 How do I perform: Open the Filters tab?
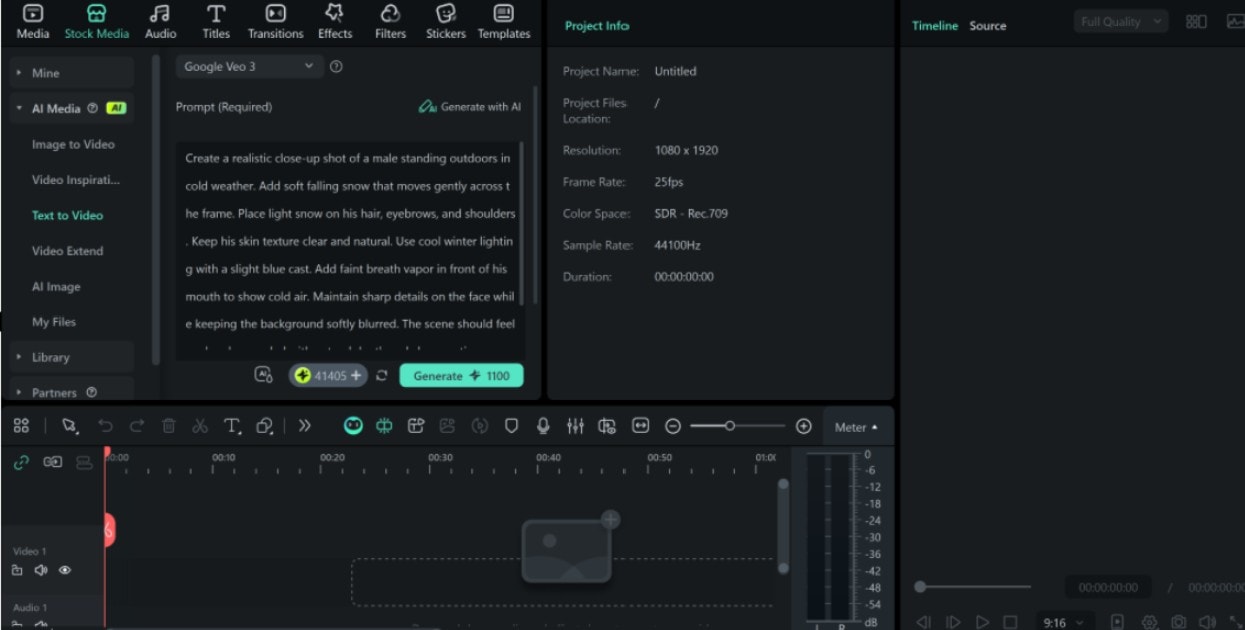coord(390,22)
